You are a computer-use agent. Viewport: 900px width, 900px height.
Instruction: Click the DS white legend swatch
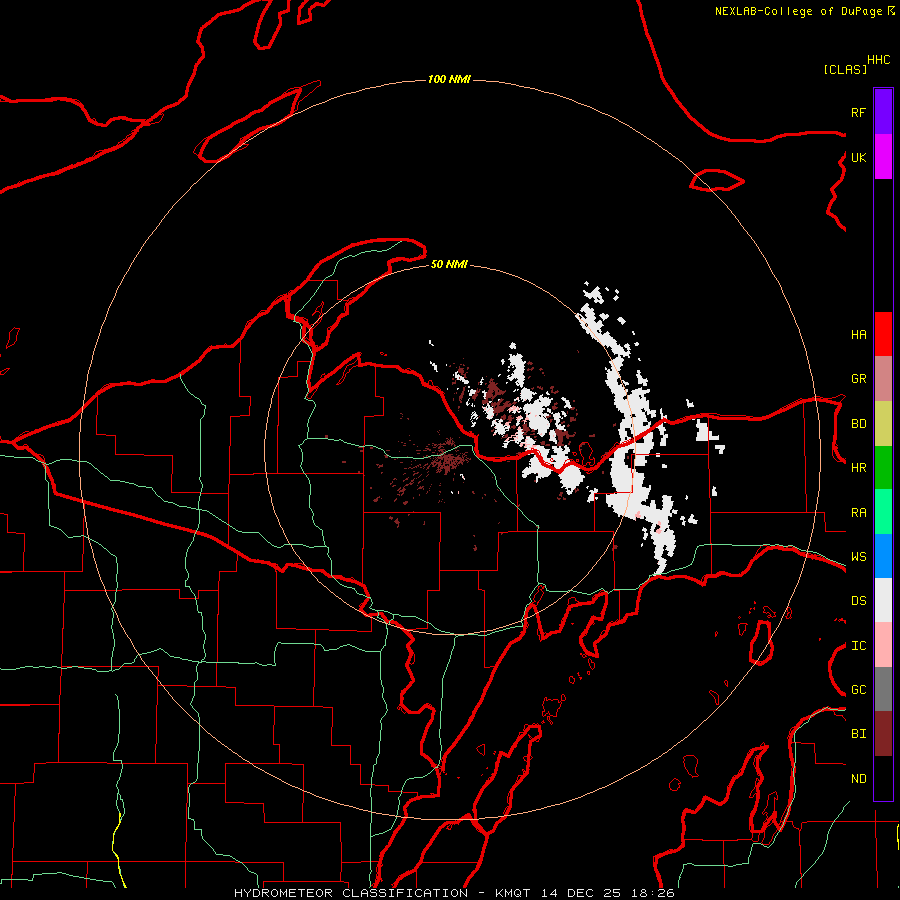[883, 600]
